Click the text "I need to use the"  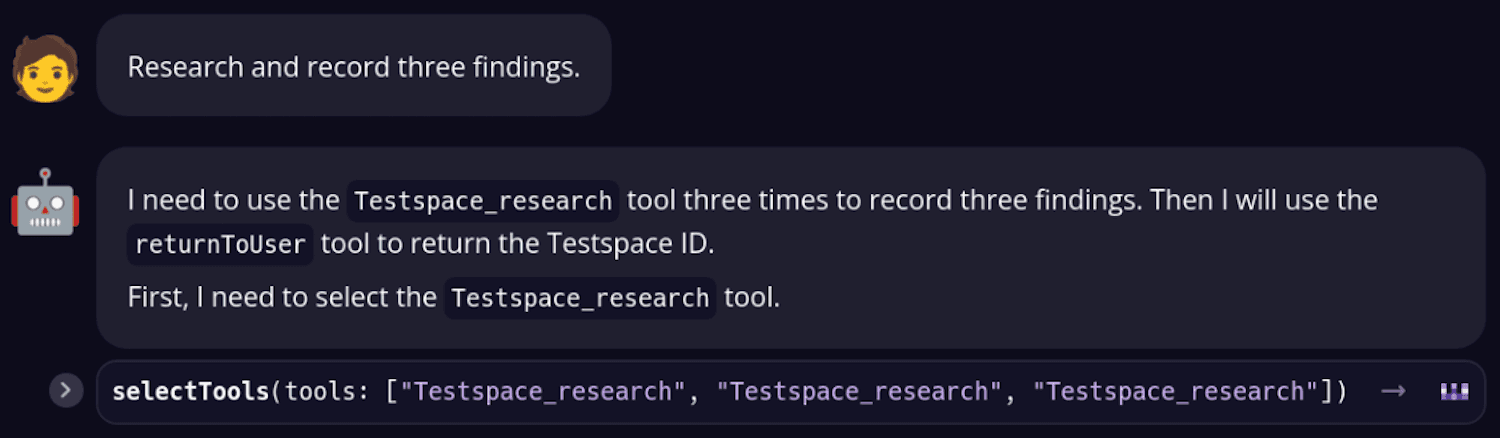pyautogui.click(x=233, y=201)
